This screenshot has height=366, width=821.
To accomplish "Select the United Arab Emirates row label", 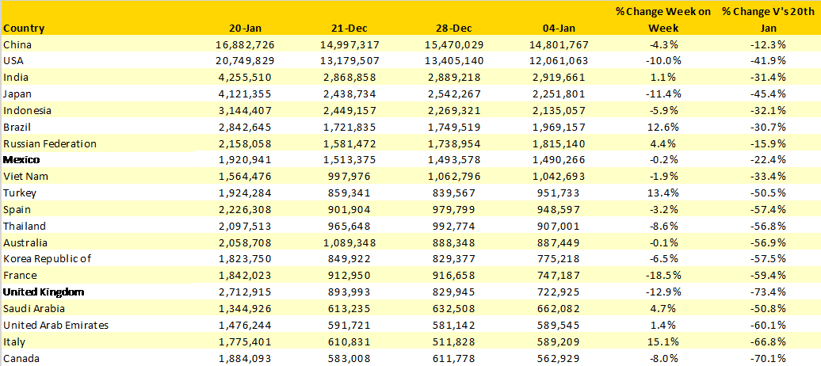I will pos(56,325).
